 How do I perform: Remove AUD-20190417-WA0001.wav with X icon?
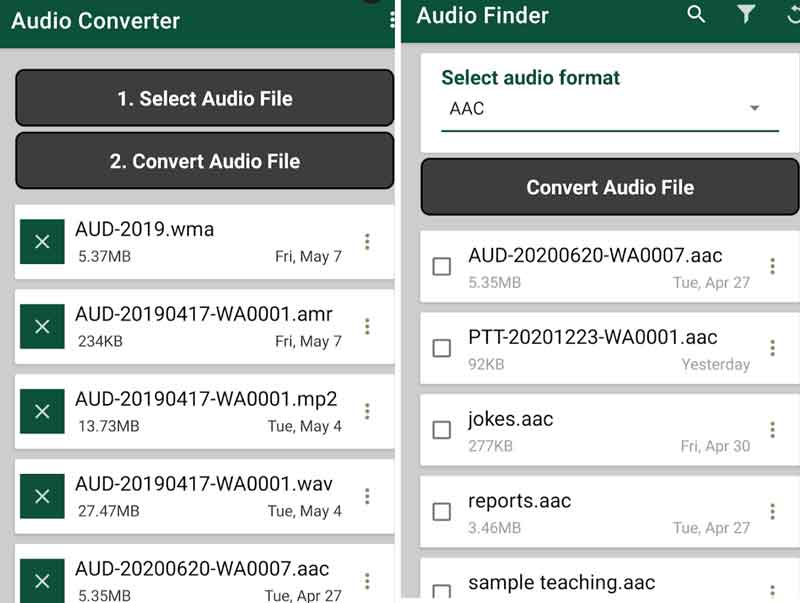point(42,496)
